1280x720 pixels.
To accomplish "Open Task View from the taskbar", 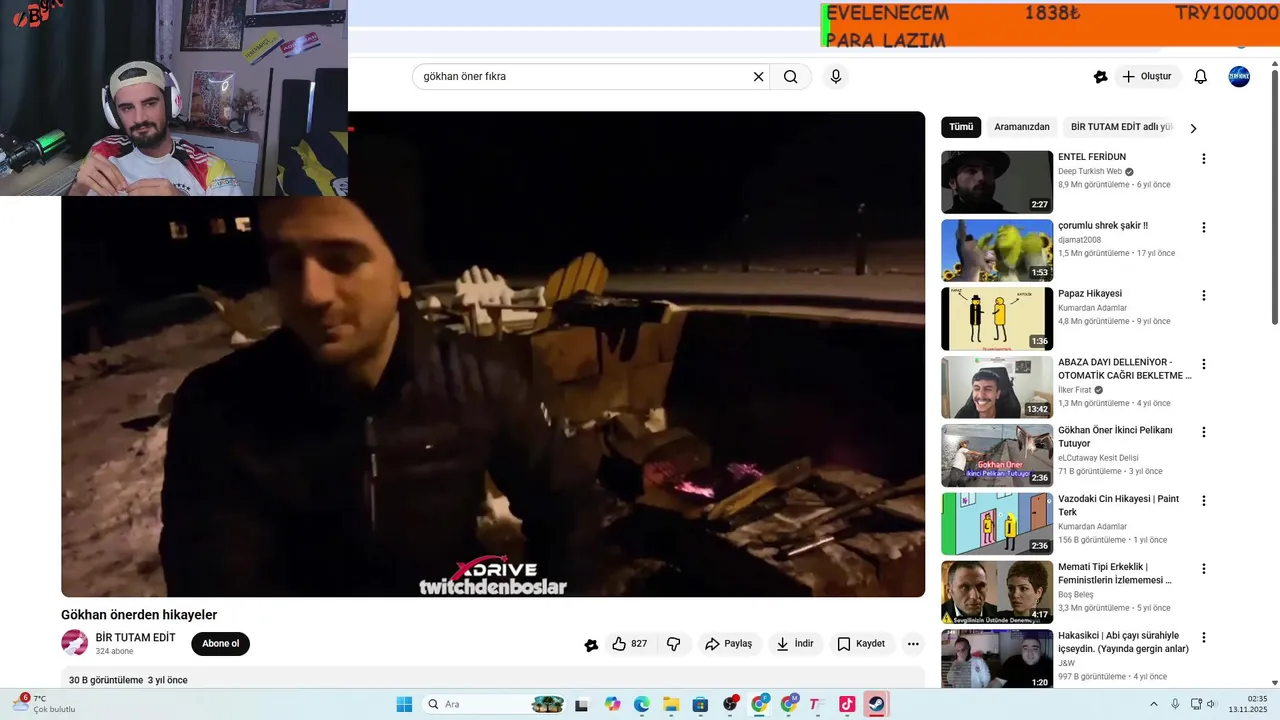I will click(582, 704).
